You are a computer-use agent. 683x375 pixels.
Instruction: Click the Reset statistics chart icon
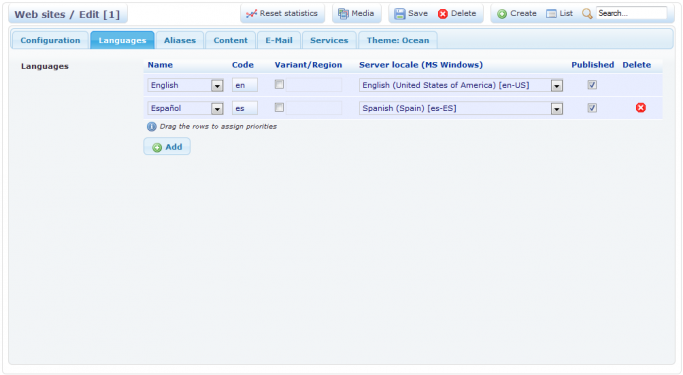pos(251,14)
